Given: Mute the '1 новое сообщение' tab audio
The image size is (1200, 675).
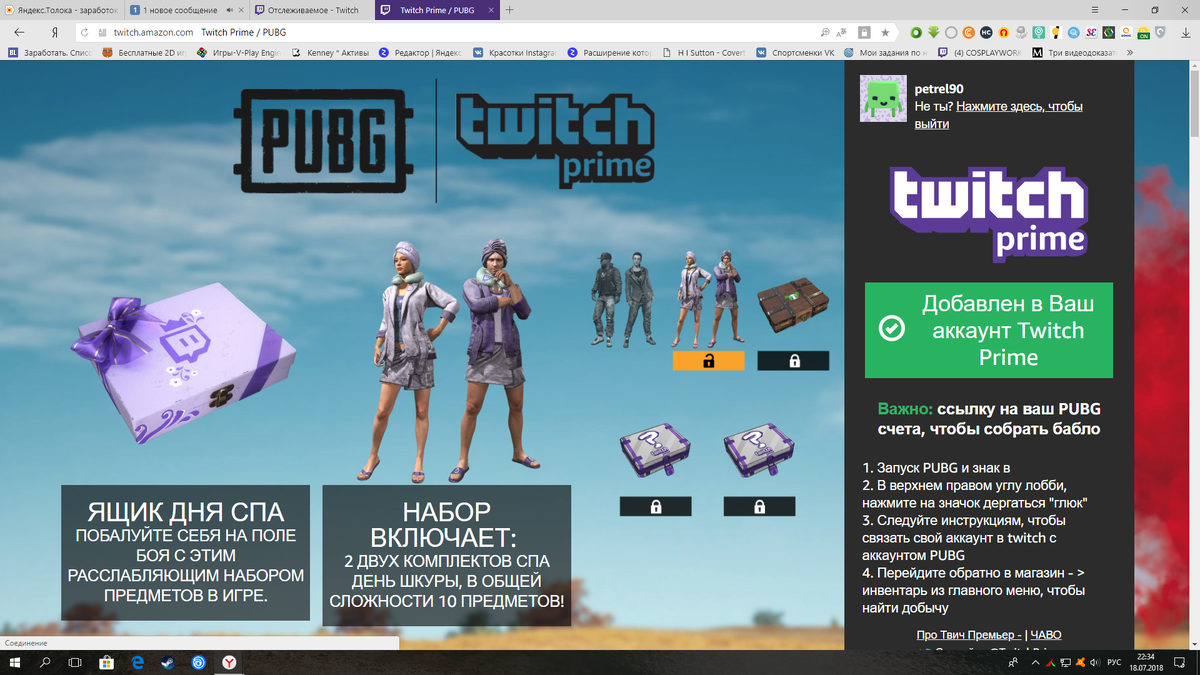Looking at the screenshot, I should (x=231, y=10).
